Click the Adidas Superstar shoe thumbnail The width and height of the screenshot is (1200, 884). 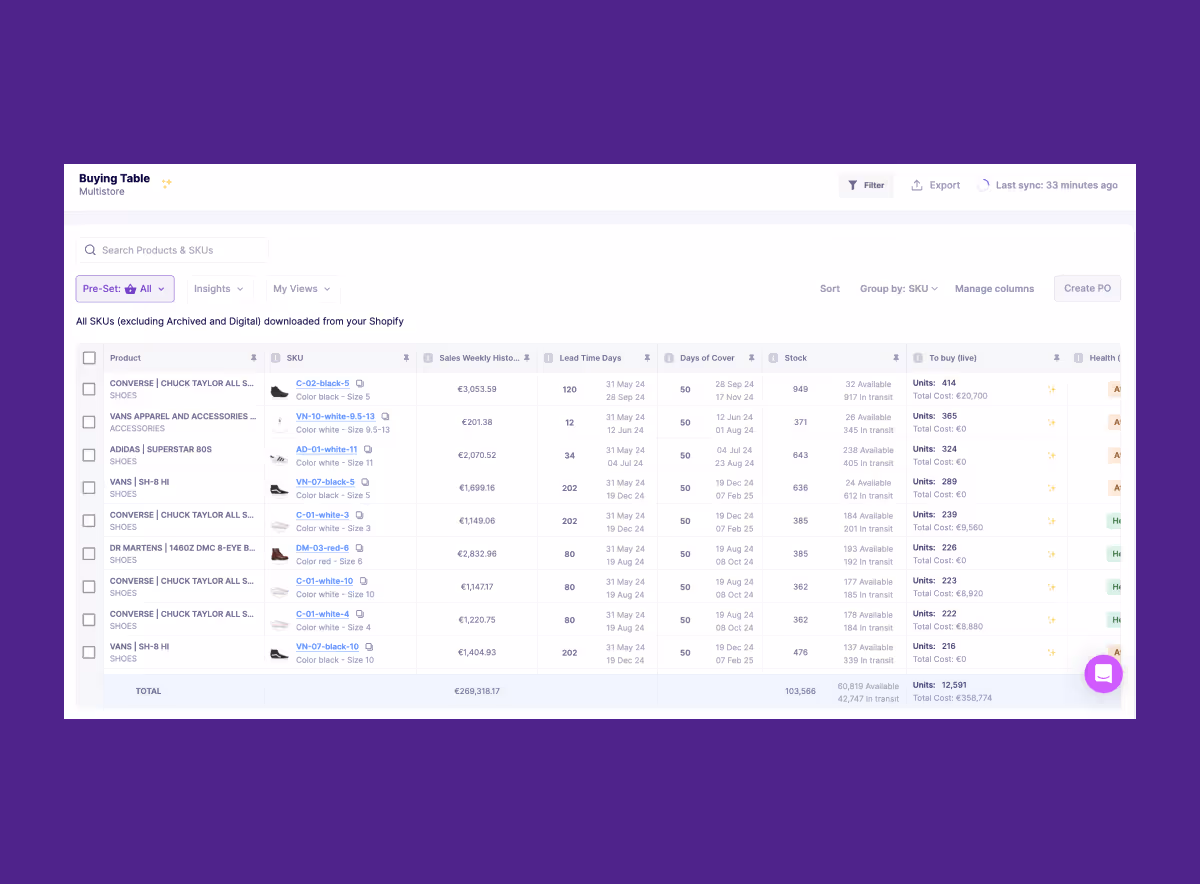click(x=279, y=457)
